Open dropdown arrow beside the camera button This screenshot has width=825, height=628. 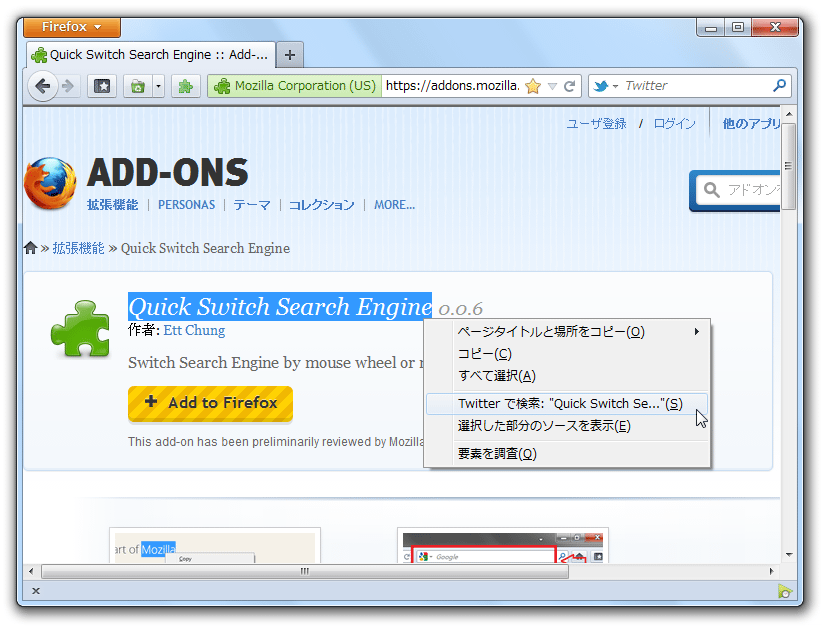158,86
